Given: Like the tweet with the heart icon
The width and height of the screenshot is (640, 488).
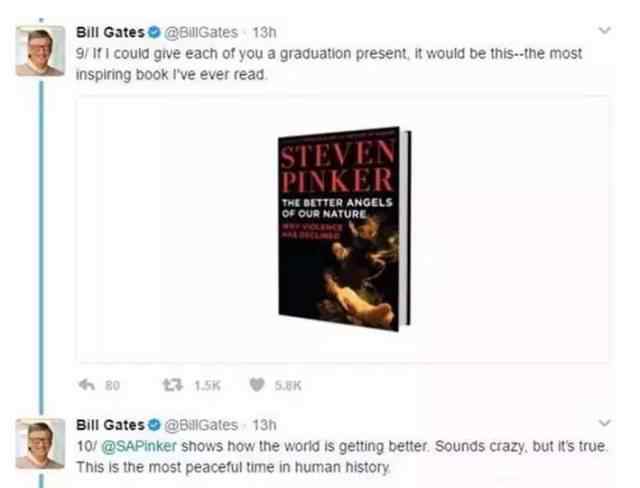Looking at the screenshot, I should [257, 385].
